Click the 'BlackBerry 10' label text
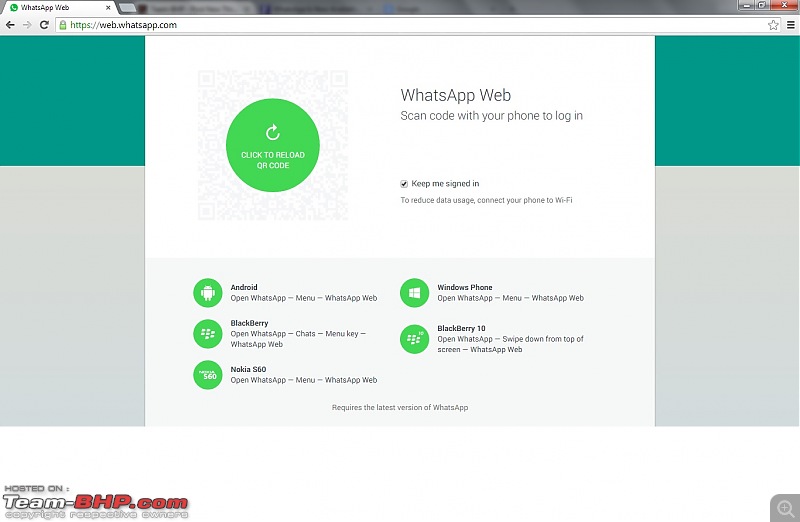 click(x=461, y=328)
